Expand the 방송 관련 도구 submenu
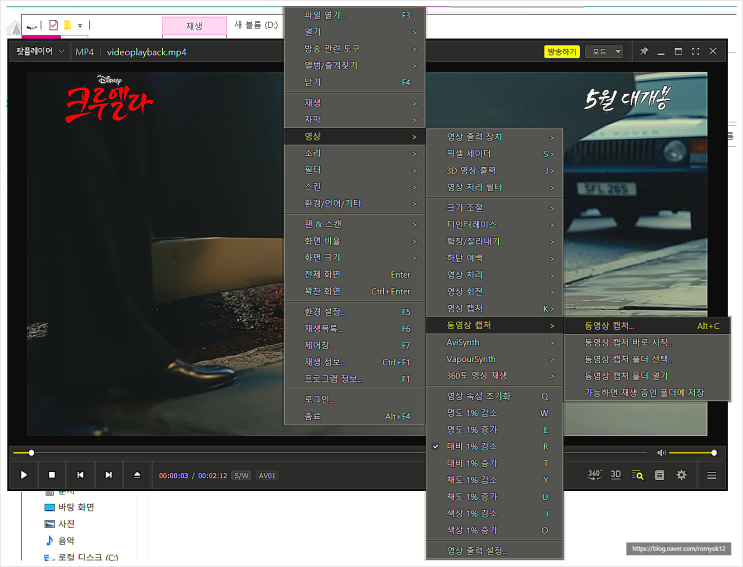This screenshot has height=567, width=743. click(354, 48)
